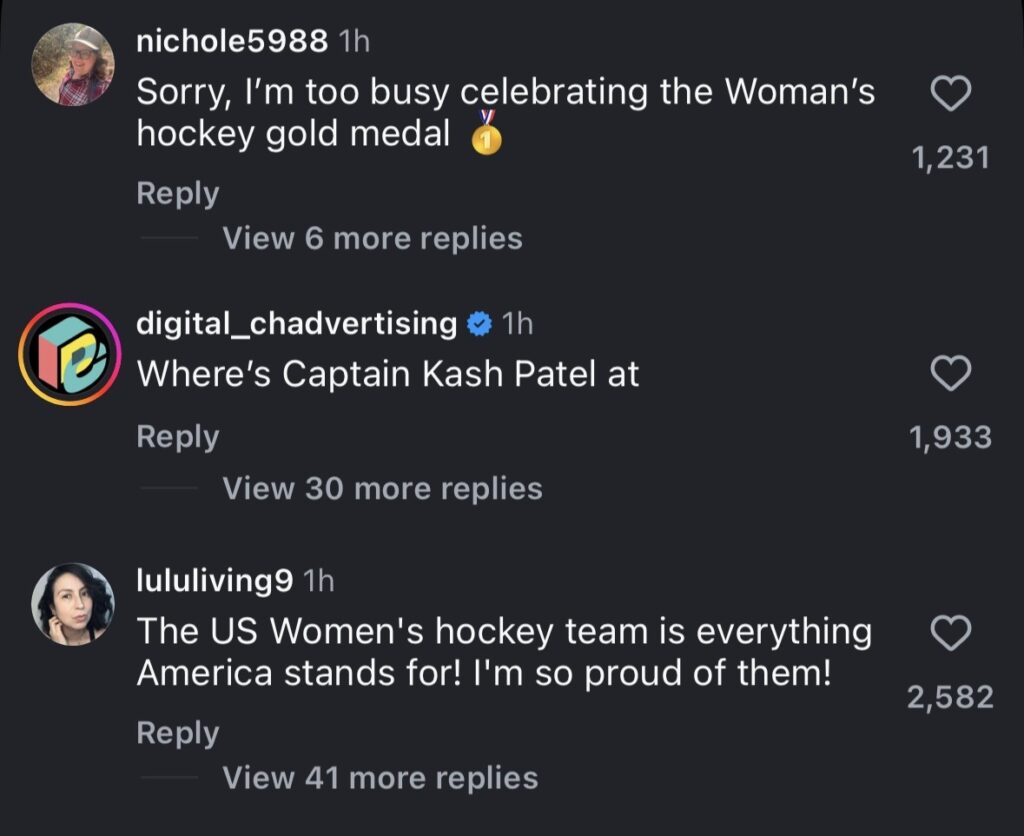This screenshot has height=836, width=1024.
Task: Open the lululiving9 username link
Action: [214, 580]
